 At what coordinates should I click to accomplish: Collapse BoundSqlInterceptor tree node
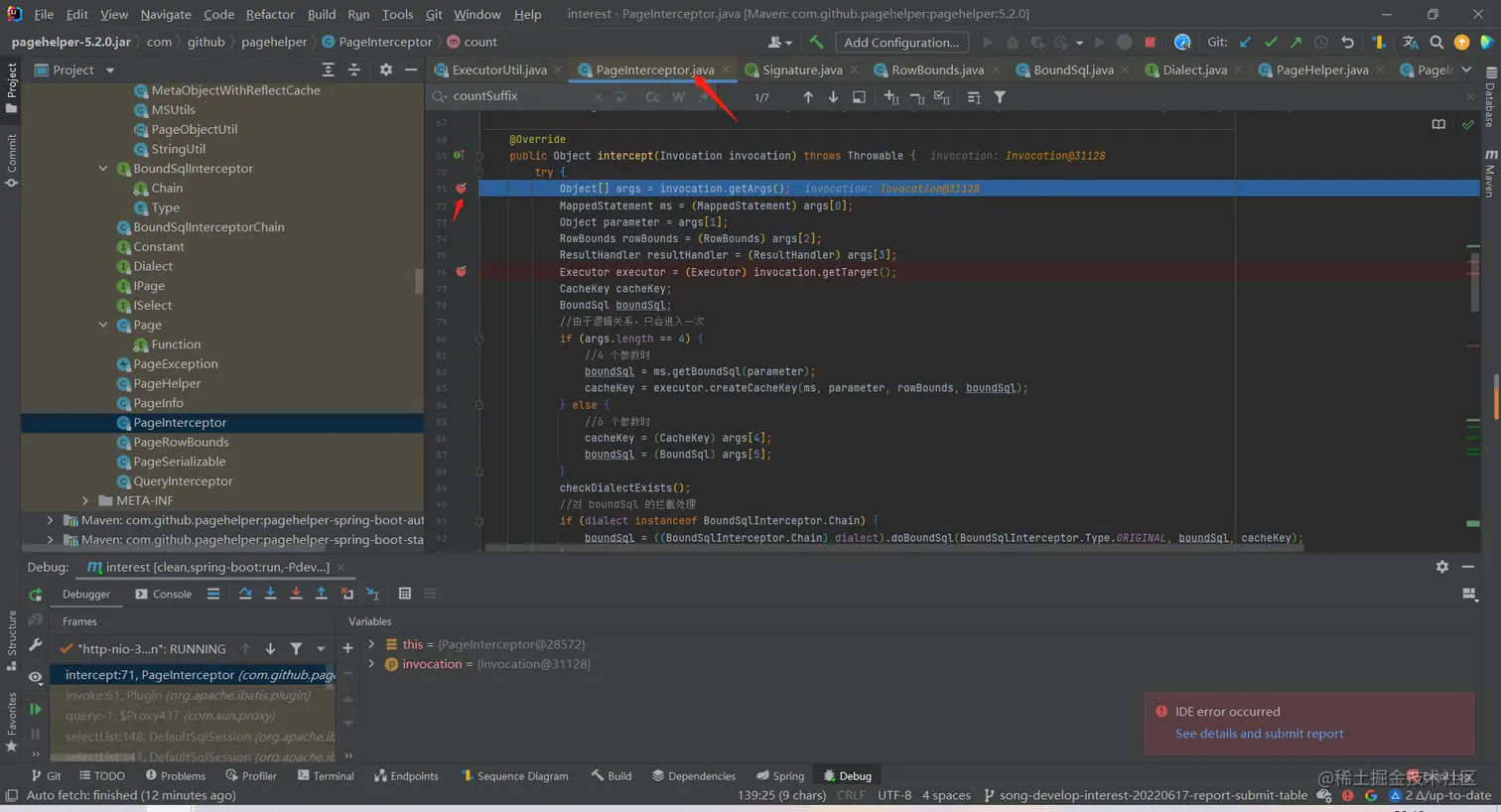click(x=103, y=169)
